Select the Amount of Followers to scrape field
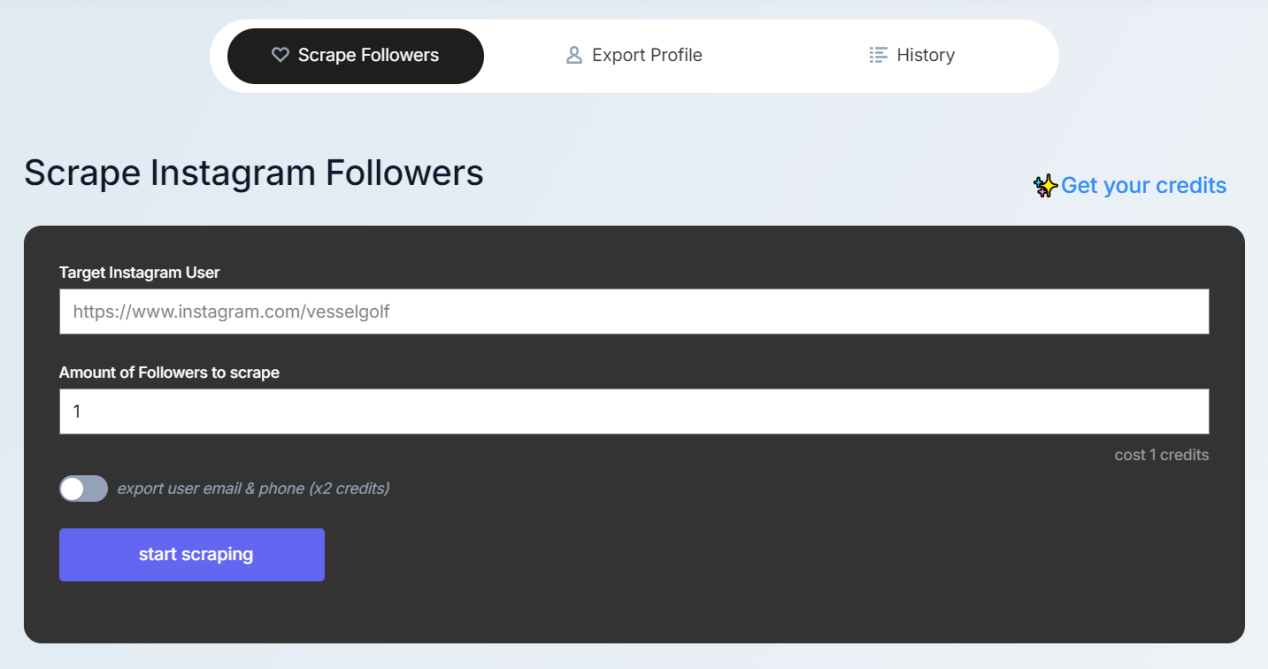The image size is (1268, 669). click(634, 411)
